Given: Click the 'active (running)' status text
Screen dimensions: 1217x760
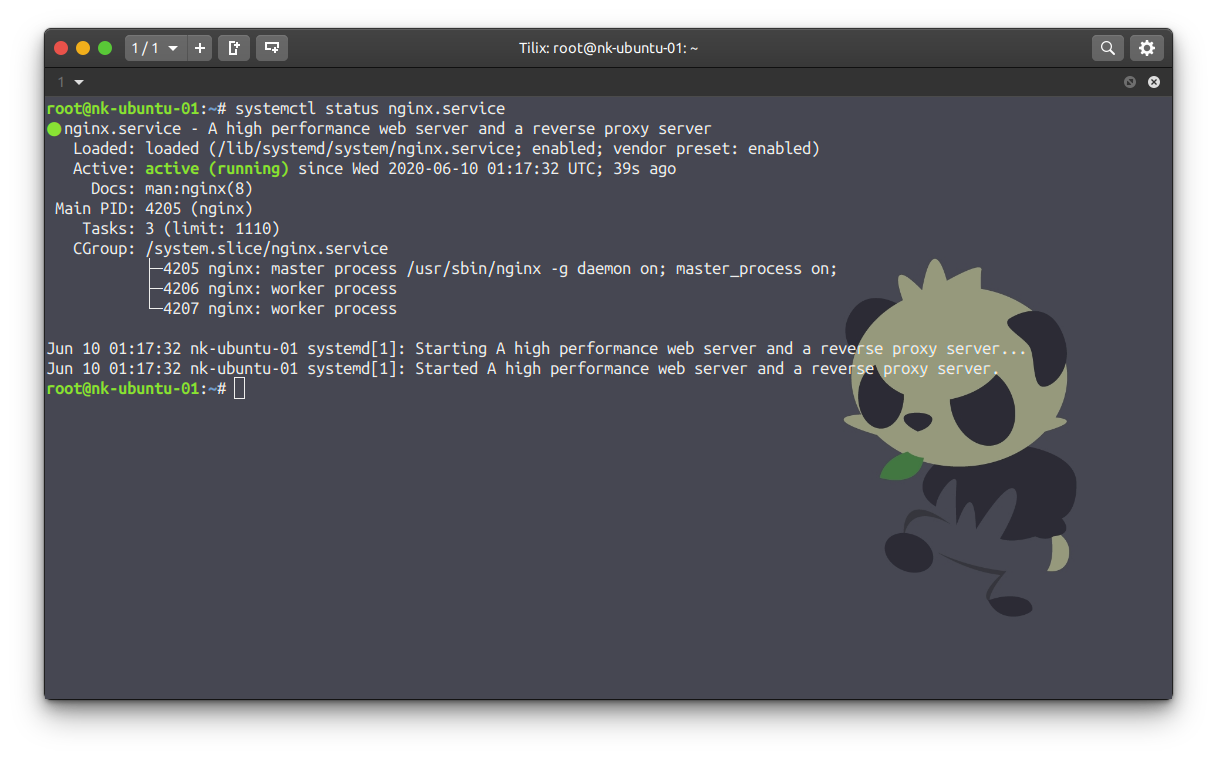Looking at the screenshot, I should coord(217,169).
